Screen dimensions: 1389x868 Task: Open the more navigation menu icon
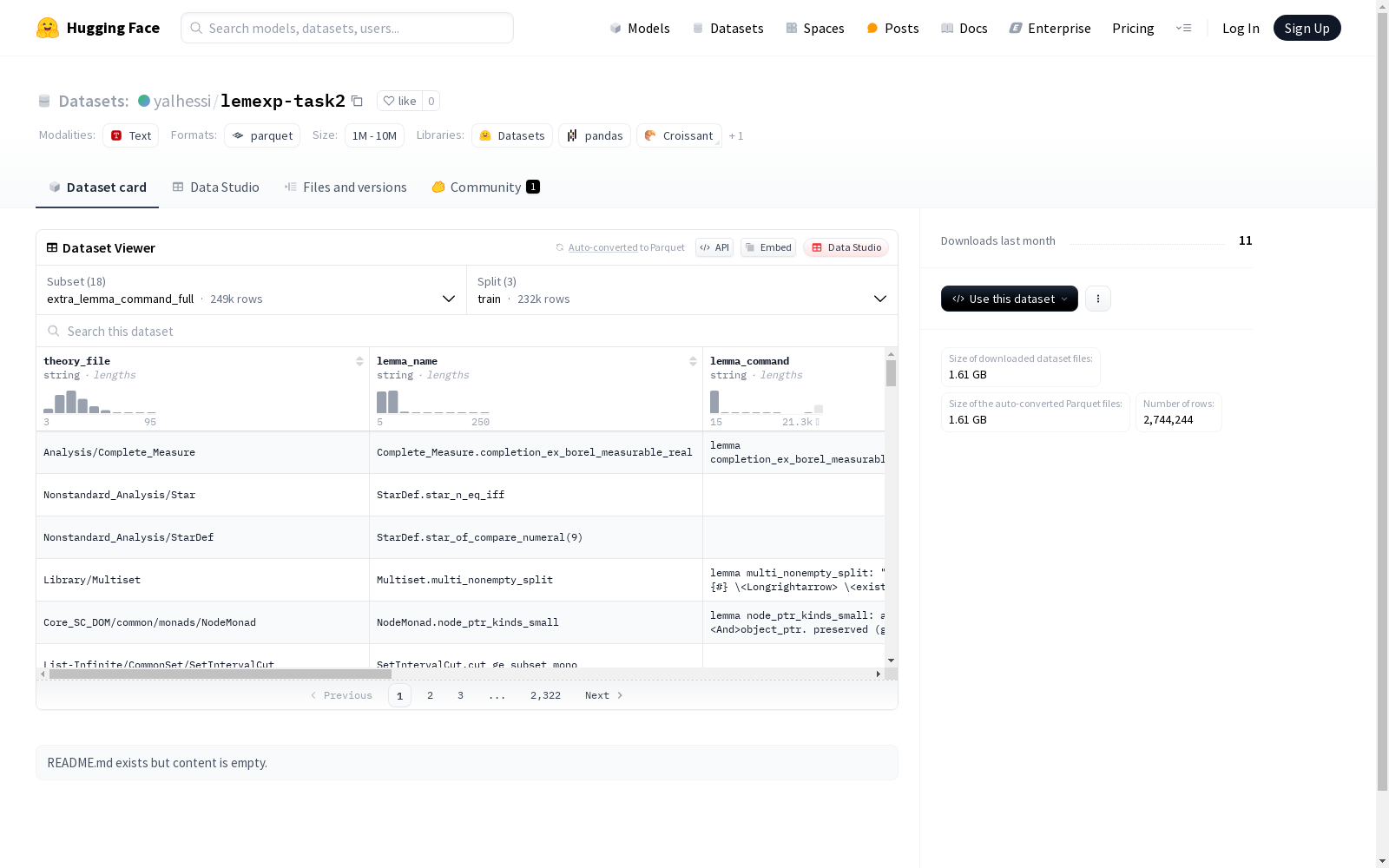tap(1183, 28)
